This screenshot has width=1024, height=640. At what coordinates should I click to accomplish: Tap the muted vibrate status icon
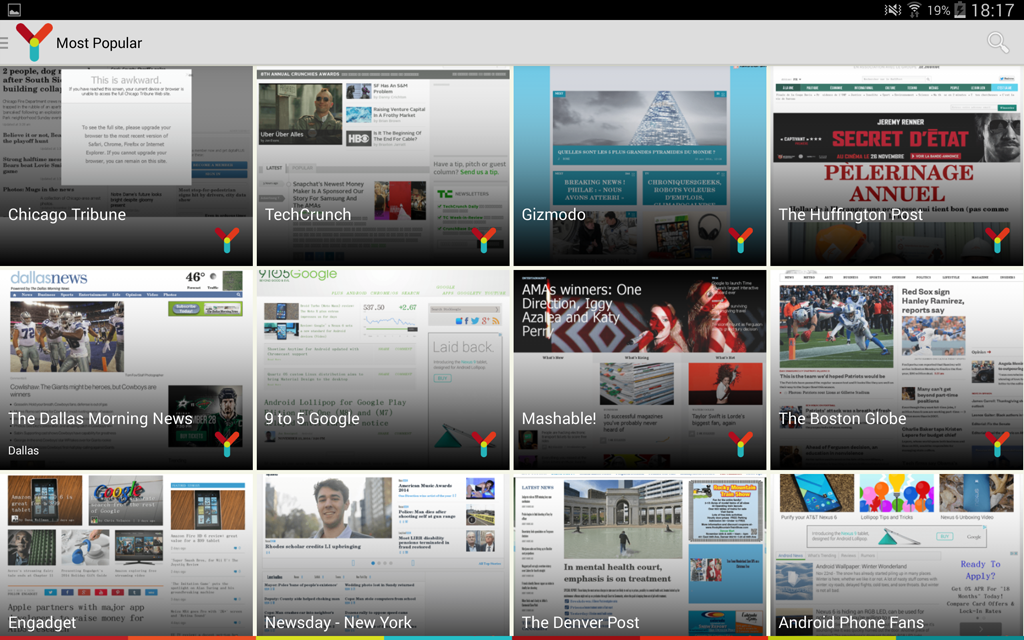[x=892, y=10]
